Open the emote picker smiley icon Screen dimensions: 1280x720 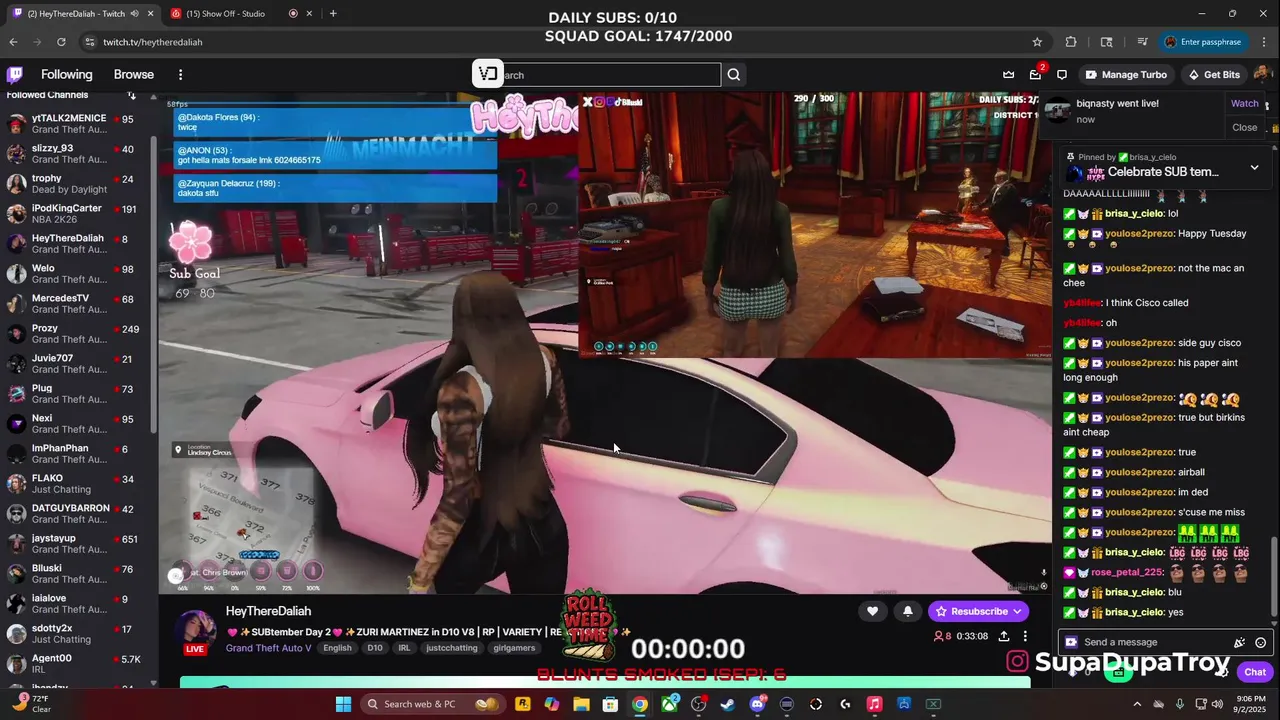(1261, 643)
